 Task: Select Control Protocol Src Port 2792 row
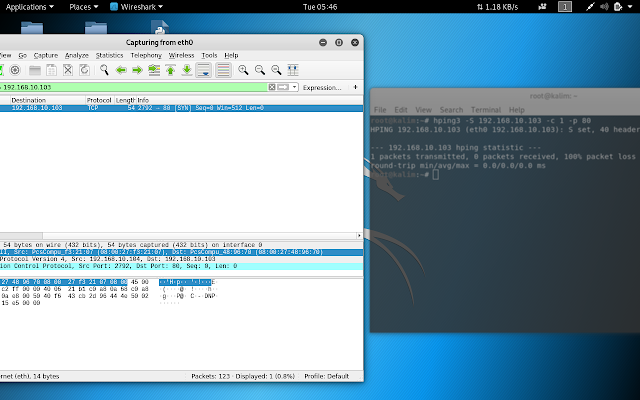(181, 266)
